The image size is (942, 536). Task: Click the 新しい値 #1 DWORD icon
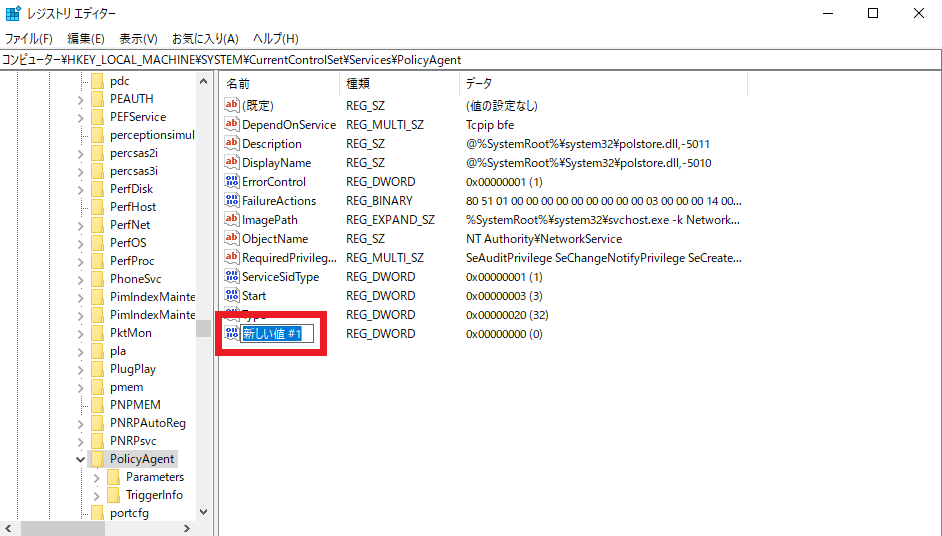click(232, 333)
